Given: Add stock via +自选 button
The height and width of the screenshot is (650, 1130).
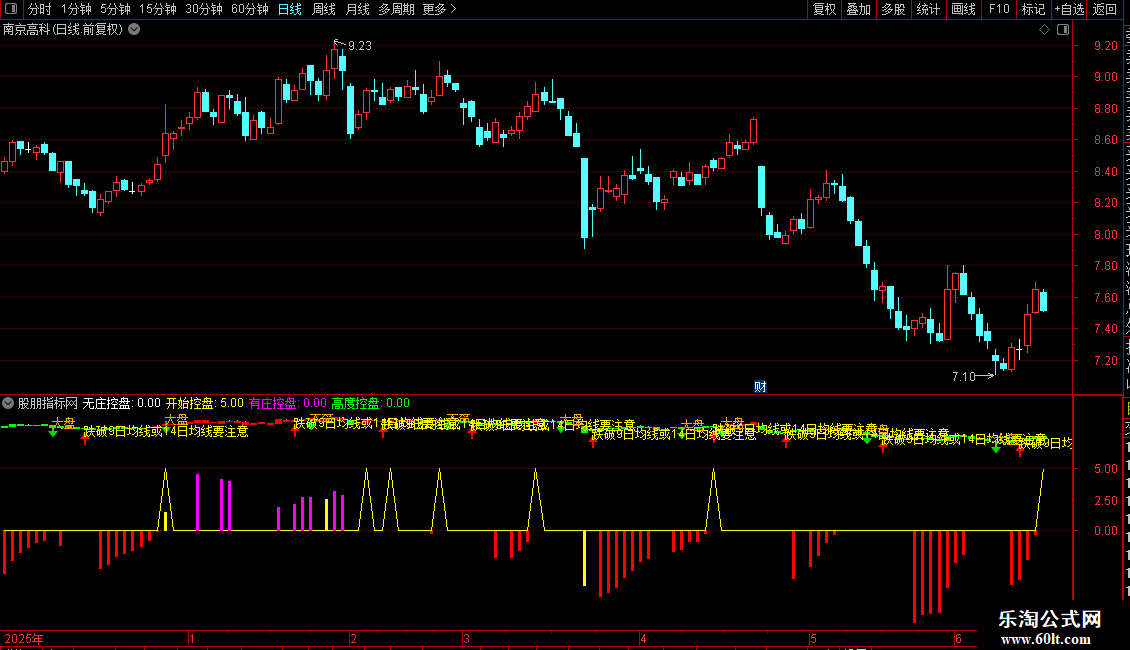Looking at the screenshot, I should pyautogui.click(x=1069, y=9).
